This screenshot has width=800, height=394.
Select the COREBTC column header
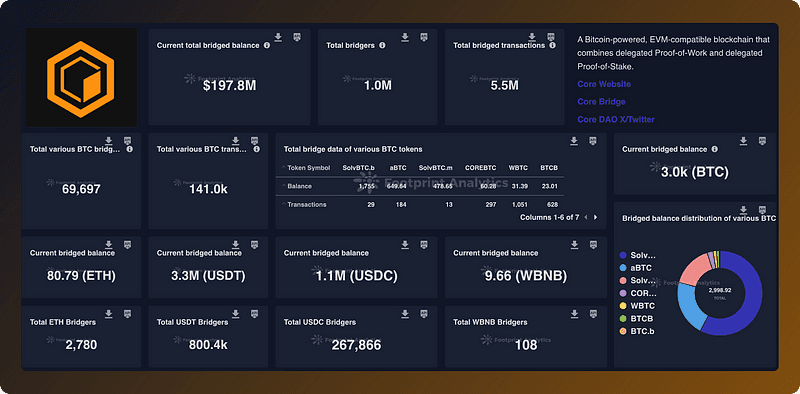tap(480, 167)
